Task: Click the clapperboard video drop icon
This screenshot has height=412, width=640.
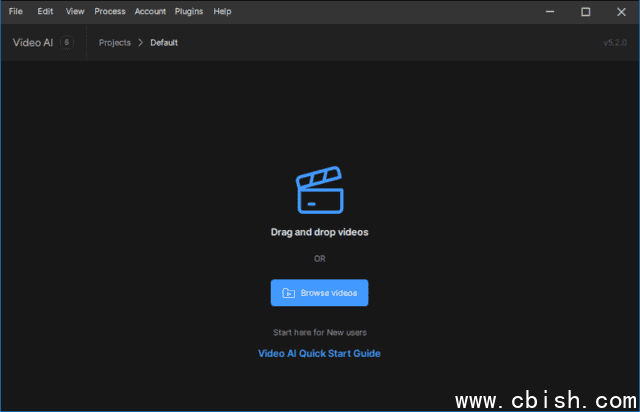Action: coord(319,190)
